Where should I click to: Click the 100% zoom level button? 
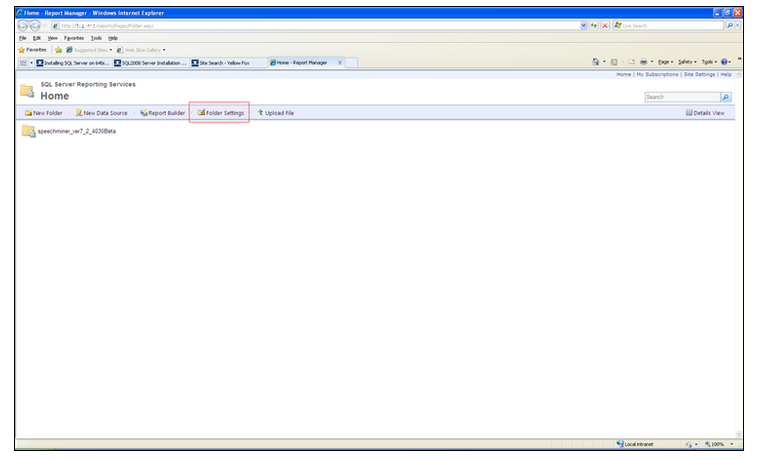point(715,444)
